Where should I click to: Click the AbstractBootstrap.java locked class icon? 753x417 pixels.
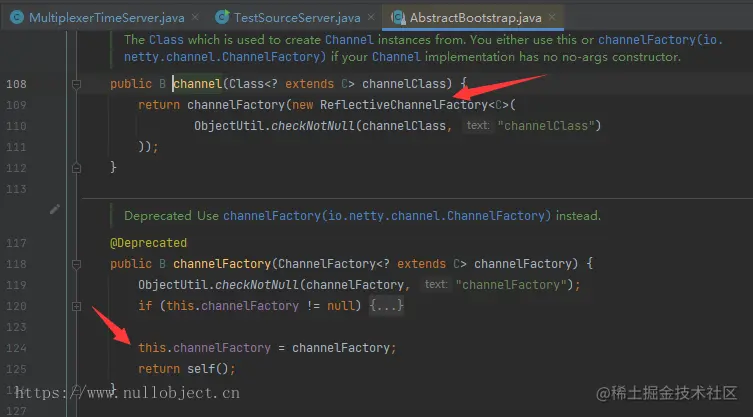398,18
